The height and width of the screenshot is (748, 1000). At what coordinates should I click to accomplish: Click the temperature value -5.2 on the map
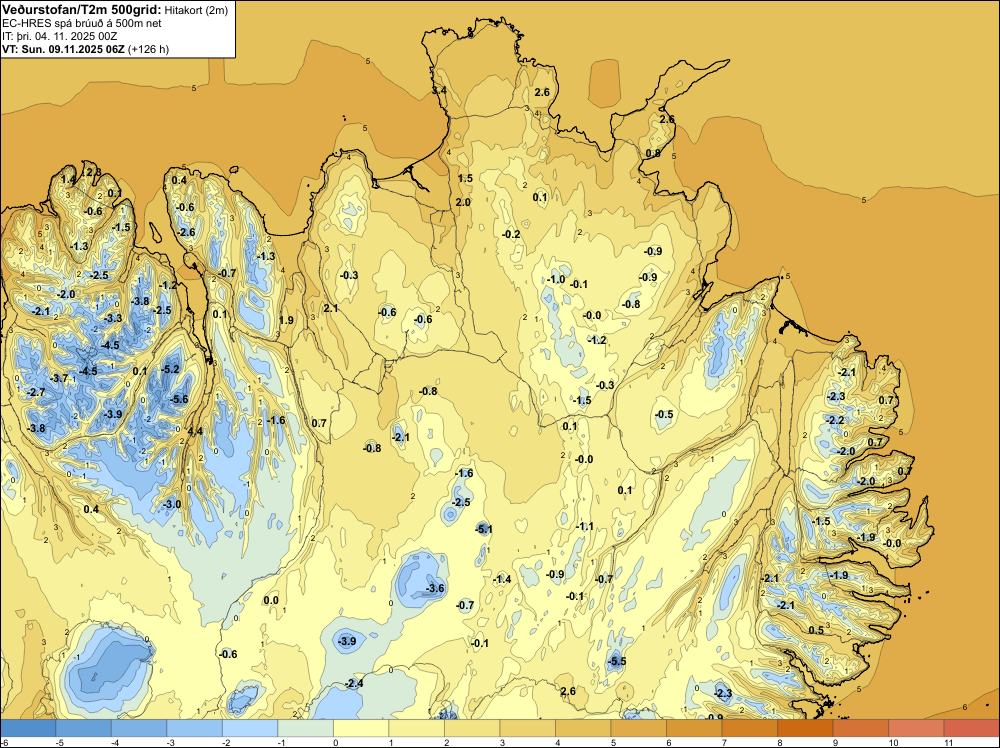[x=171, y=369]
